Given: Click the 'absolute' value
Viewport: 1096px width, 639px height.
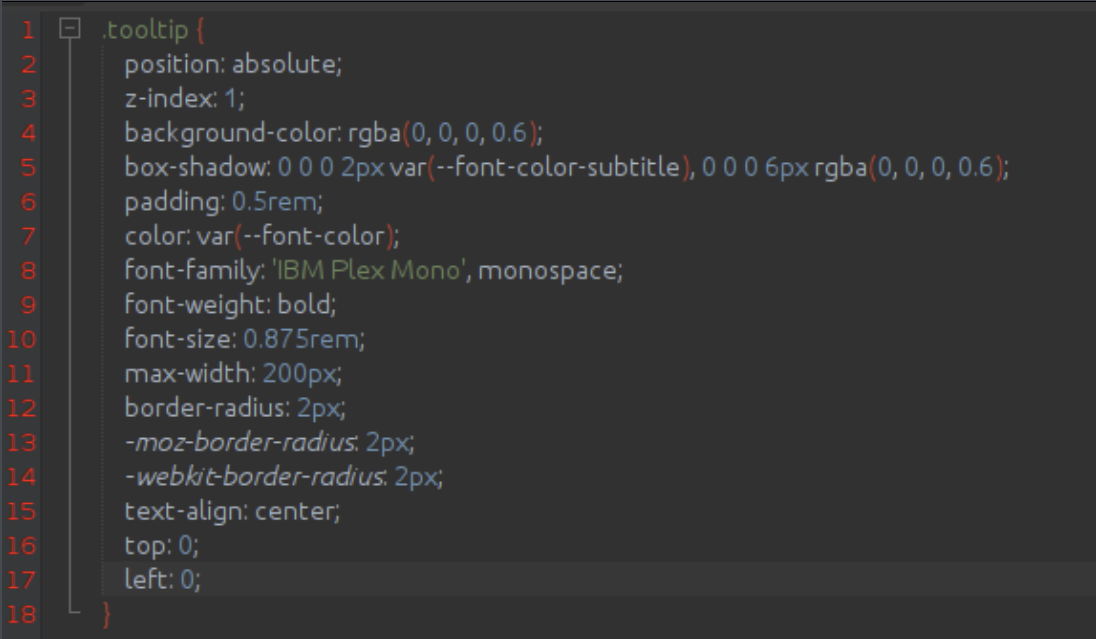Looking at the screenshot, I should [x=286, y=65].
